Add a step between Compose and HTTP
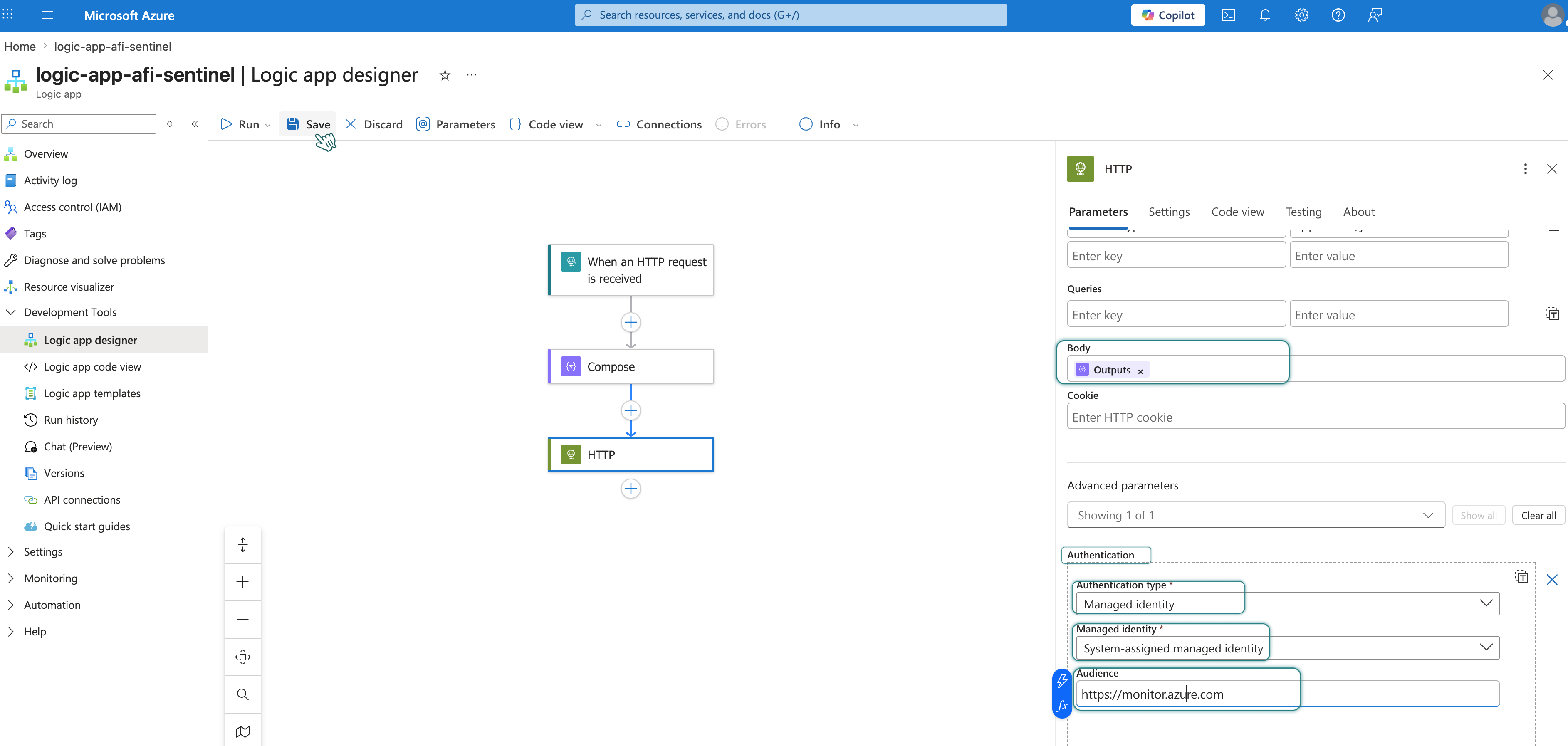 [x=631, y=410]
